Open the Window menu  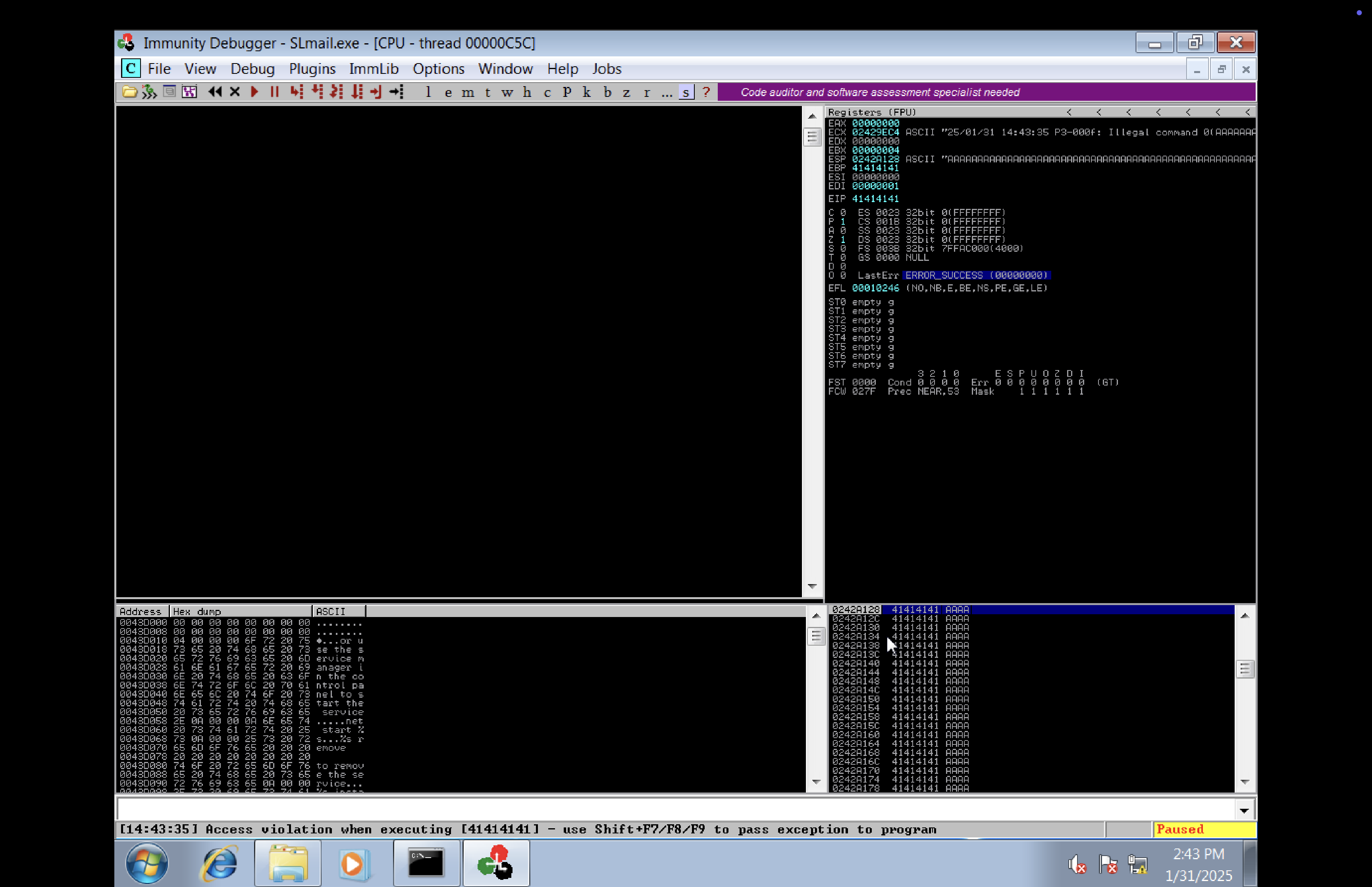click(505, 69)
